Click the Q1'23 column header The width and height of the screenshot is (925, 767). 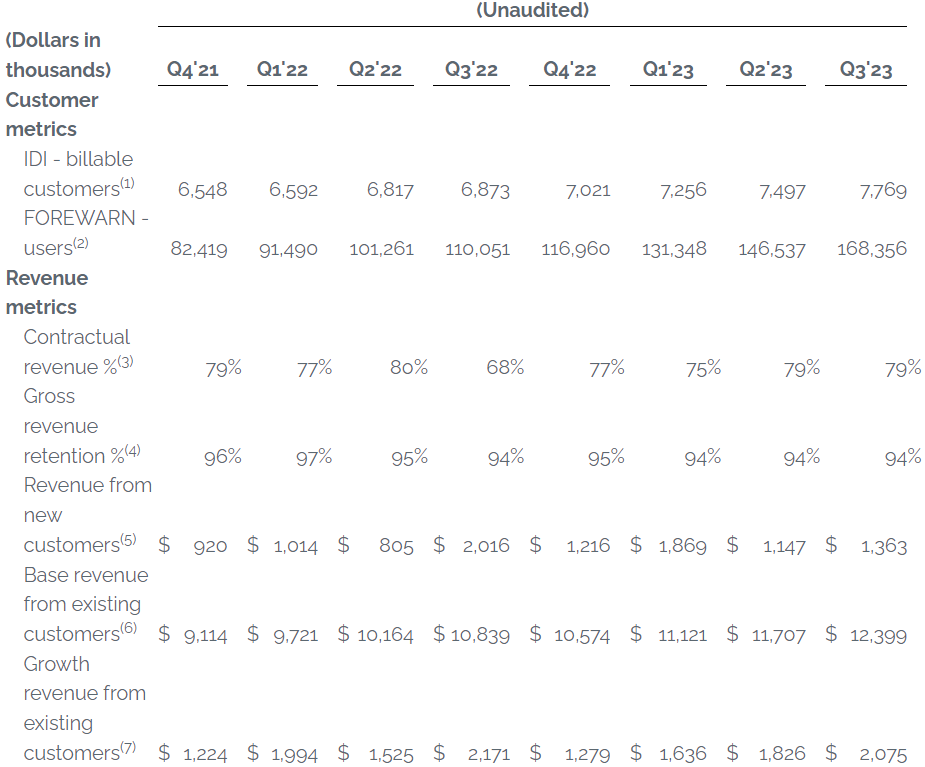pos(669,70)
